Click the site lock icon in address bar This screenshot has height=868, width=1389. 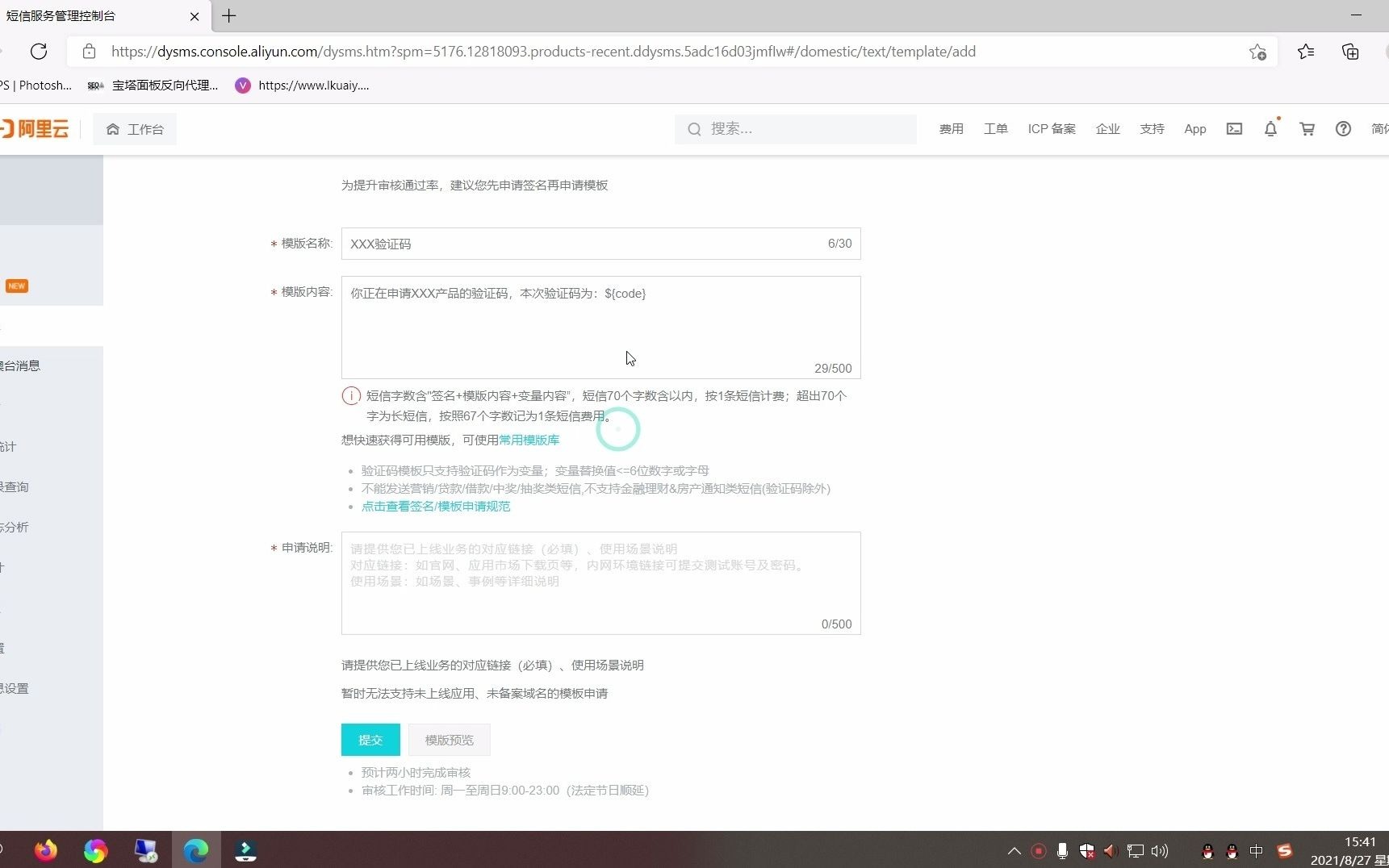click(x=90, y=52)
